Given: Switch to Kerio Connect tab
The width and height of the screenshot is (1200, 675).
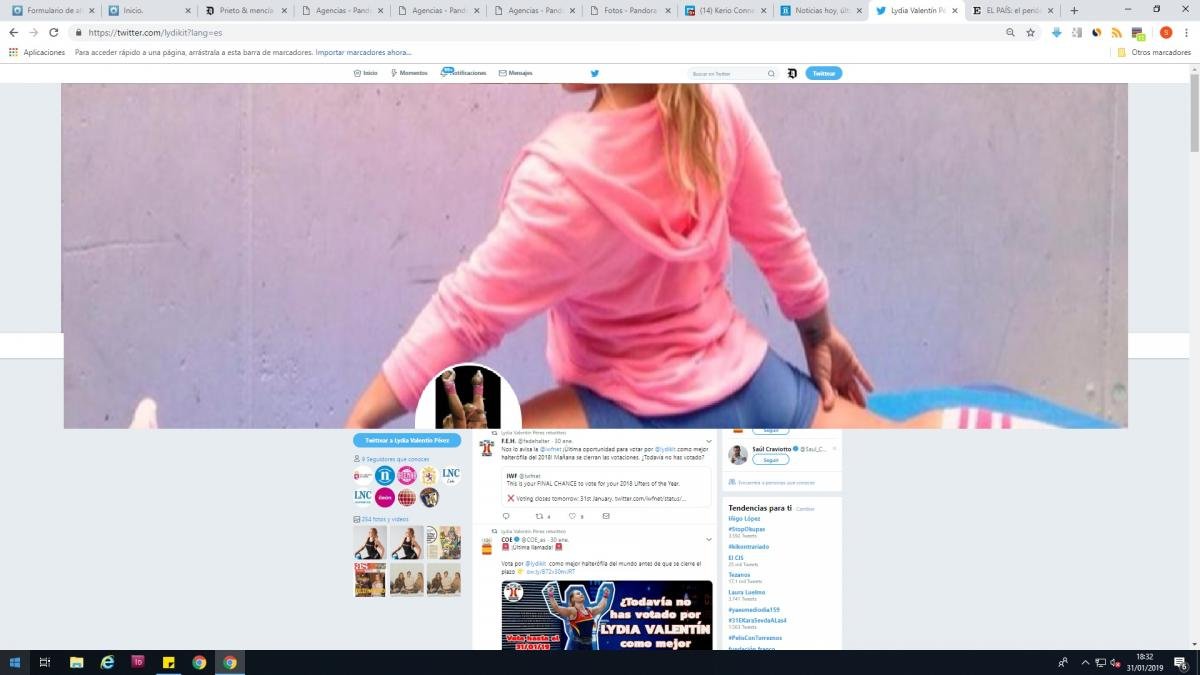Looking at the screenshot, I should pos(725,10).
